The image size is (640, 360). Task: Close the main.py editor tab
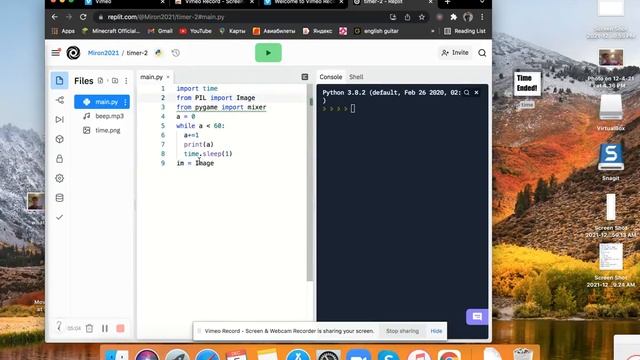pyautogui.click(x=168, y=77)
